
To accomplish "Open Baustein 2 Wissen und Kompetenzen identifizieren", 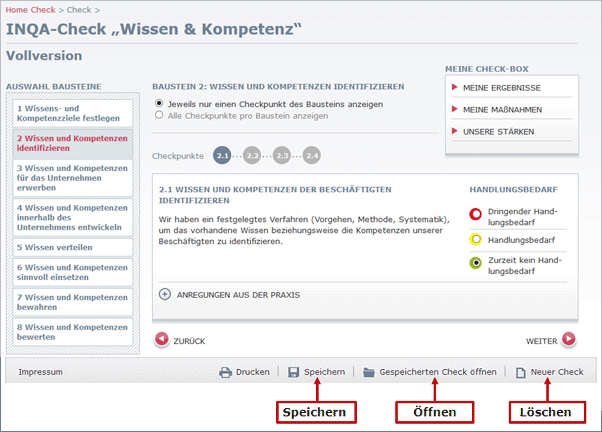I will click(73, 143).
